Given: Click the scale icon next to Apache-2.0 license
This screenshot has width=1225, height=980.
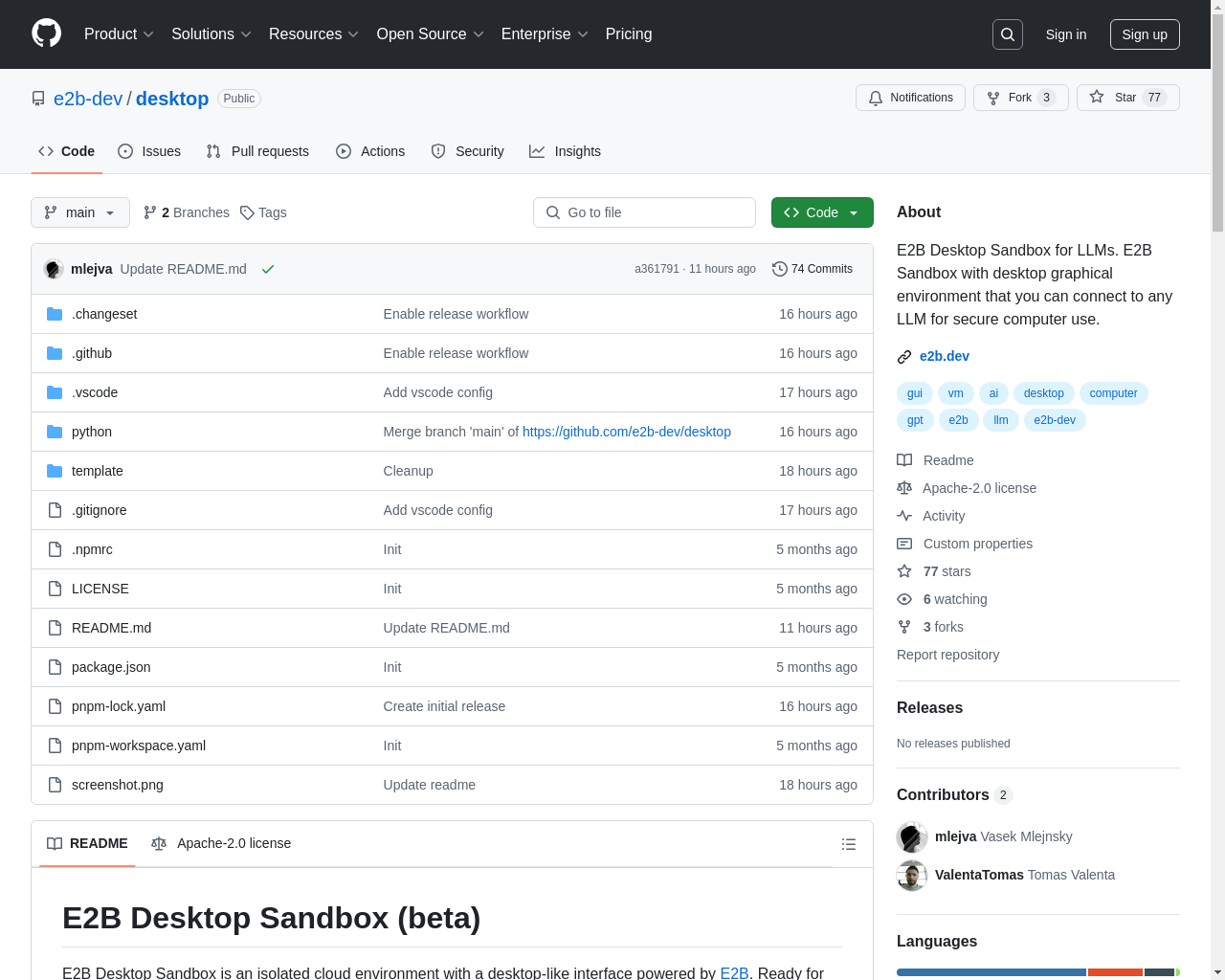Looking at the screenshot, I should [x=904, y=488].
